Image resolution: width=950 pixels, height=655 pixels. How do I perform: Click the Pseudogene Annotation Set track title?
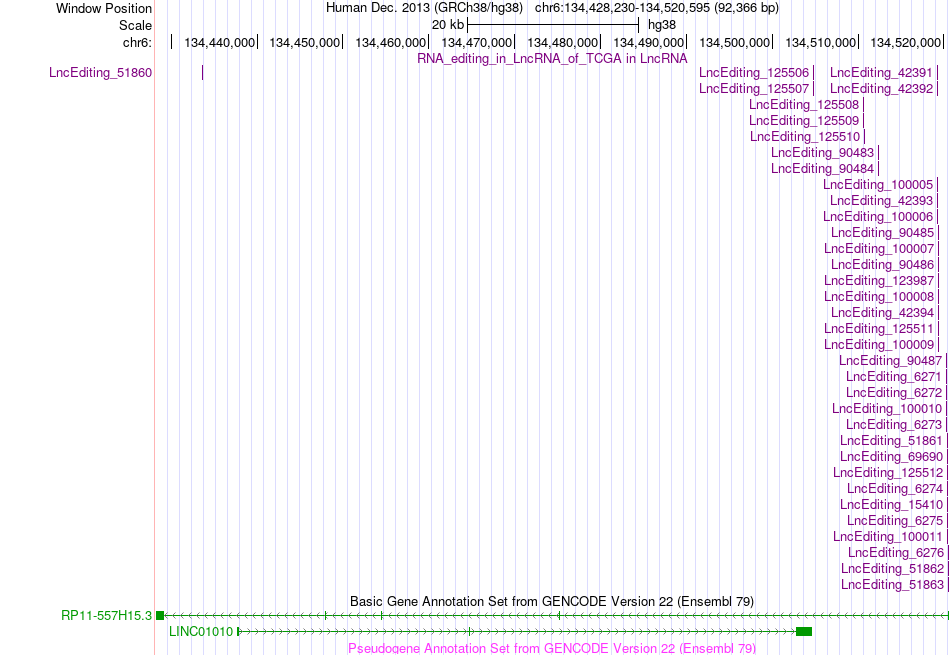tap(552, 648)
